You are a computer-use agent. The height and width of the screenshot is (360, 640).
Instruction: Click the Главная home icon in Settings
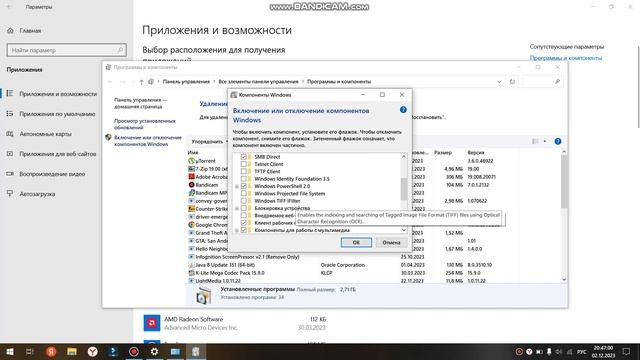click(x=11, y=31)
